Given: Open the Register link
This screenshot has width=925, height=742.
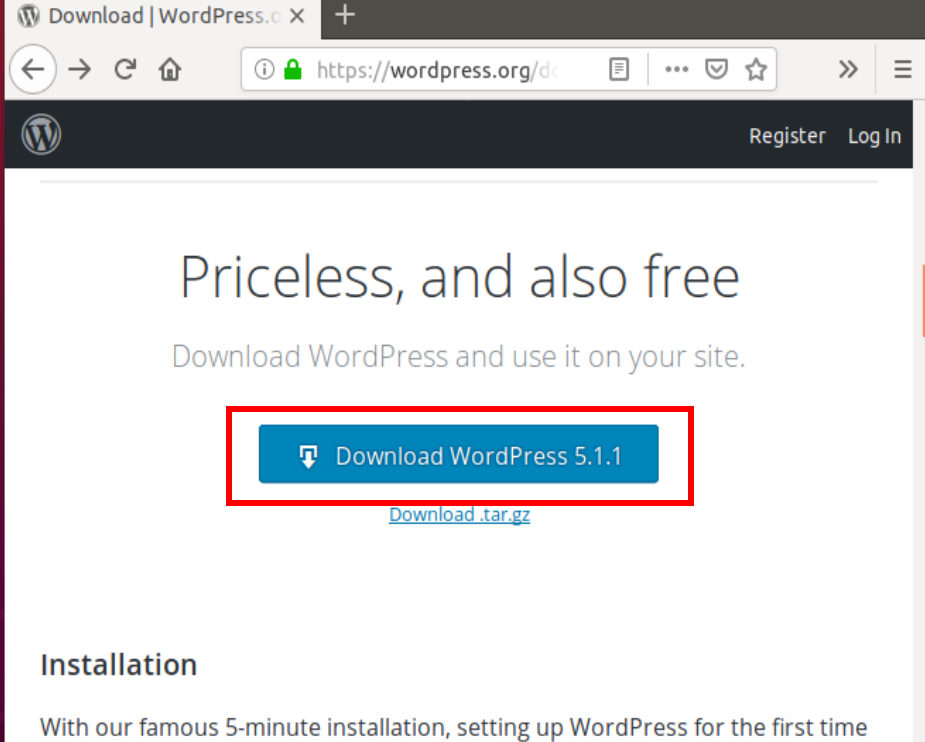Looking at the screenshot, I should pos(787,136).
